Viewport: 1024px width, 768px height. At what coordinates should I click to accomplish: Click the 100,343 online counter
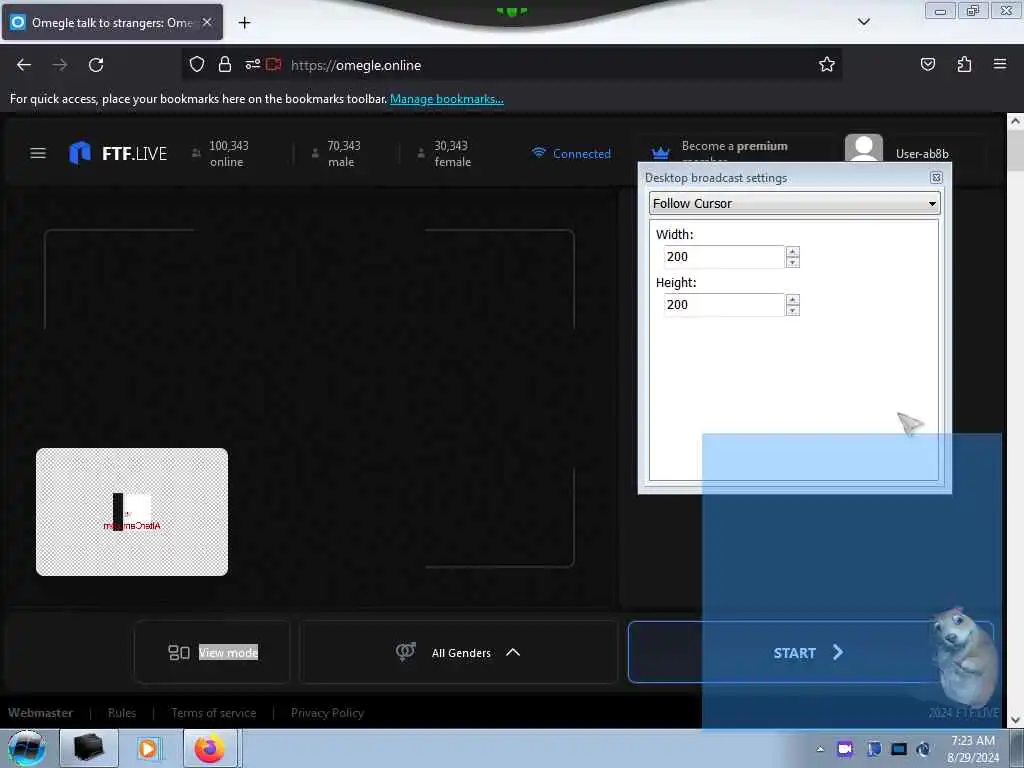pos(220,153)
